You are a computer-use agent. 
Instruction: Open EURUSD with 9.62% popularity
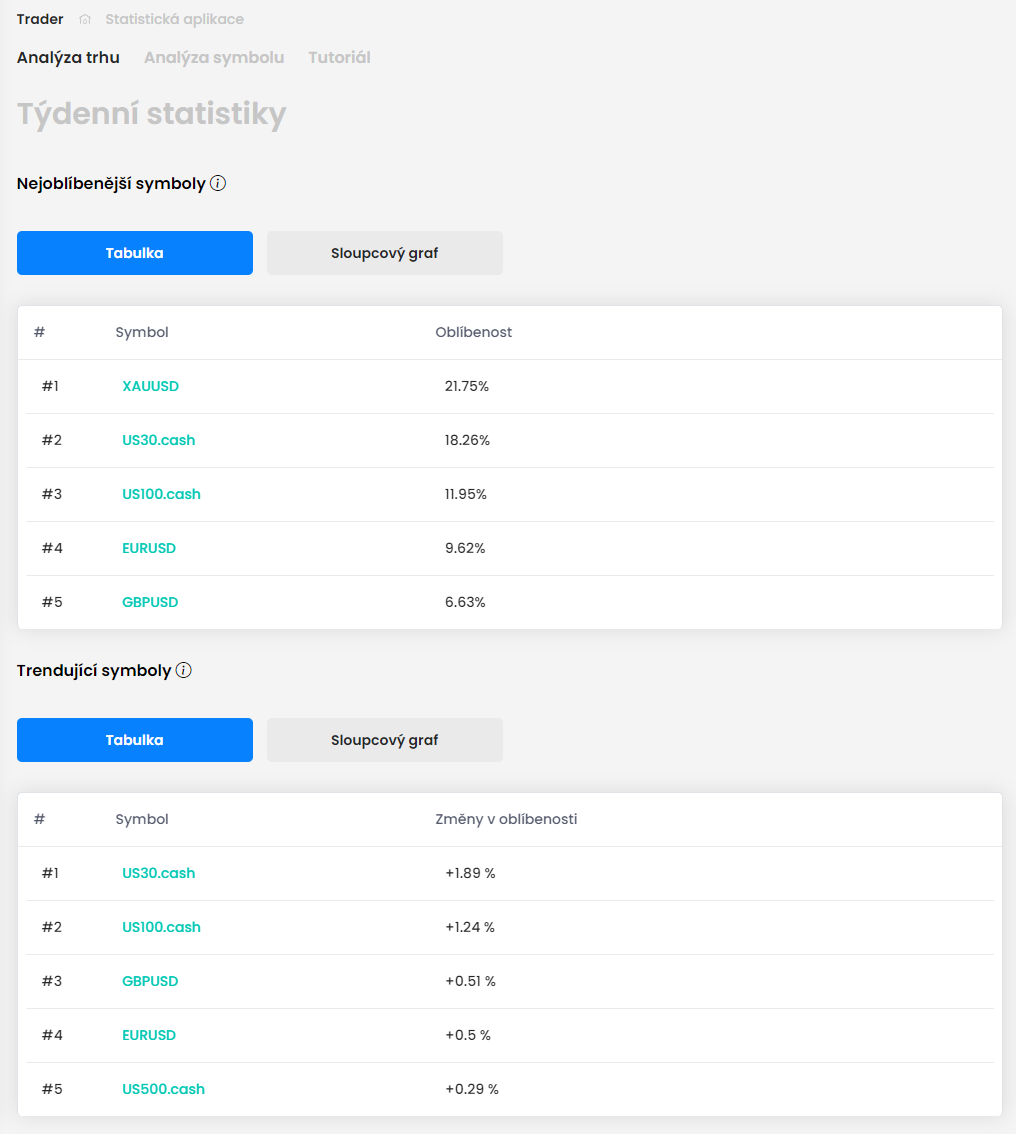tap(149, 548)
